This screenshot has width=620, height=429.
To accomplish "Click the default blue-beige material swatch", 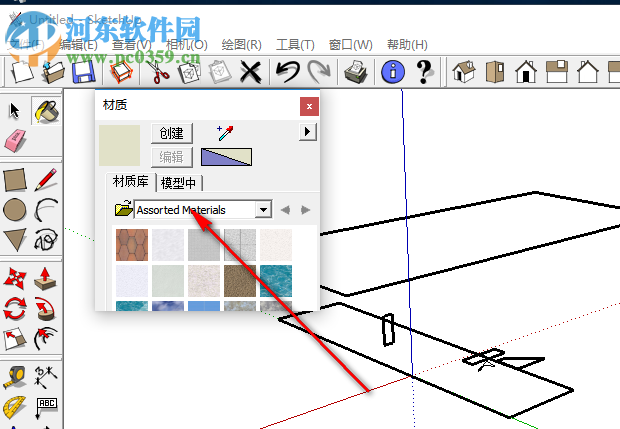I will click(226, 157).
